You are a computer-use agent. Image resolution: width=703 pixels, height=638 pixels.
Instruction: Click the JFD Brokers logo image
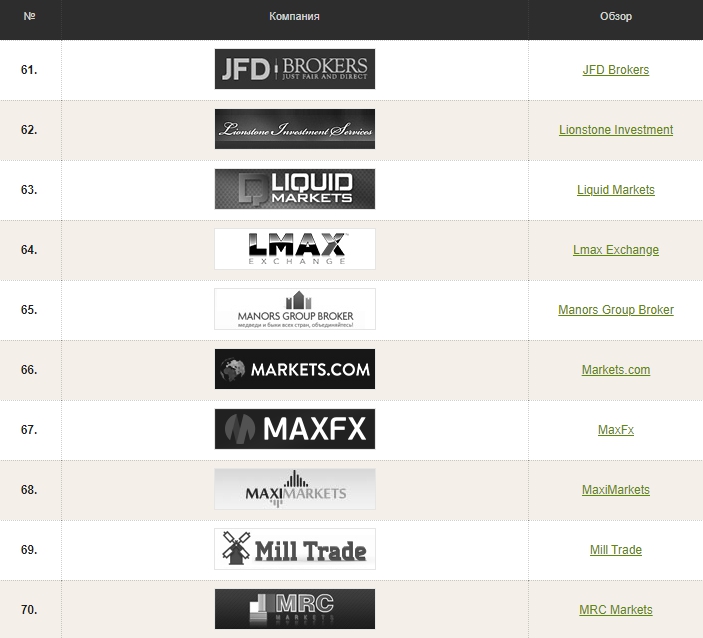tap(295, 69)
